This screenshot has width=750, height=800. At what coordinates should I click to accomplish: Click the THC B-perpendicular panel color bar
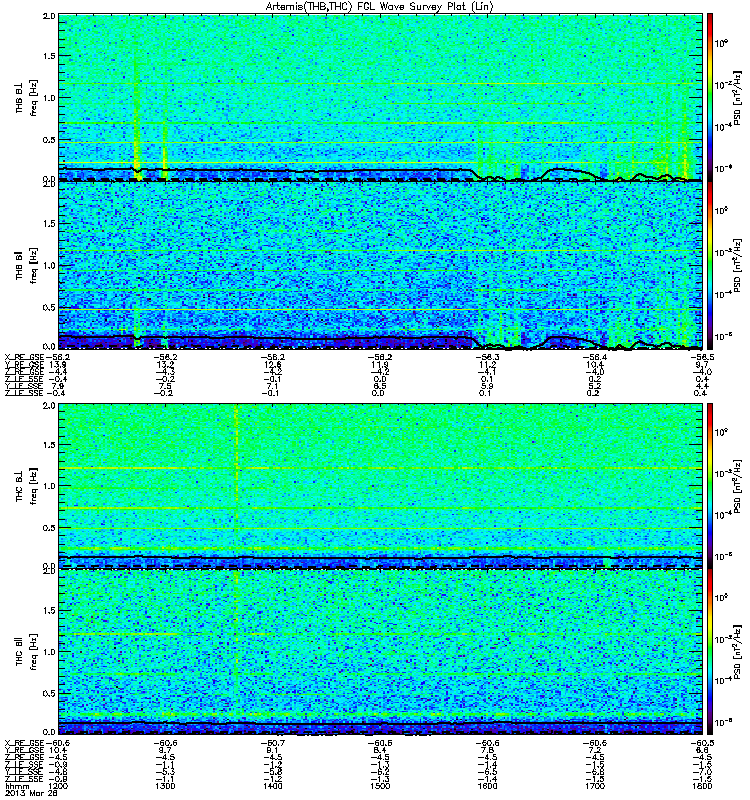click(x=710, y=486)
